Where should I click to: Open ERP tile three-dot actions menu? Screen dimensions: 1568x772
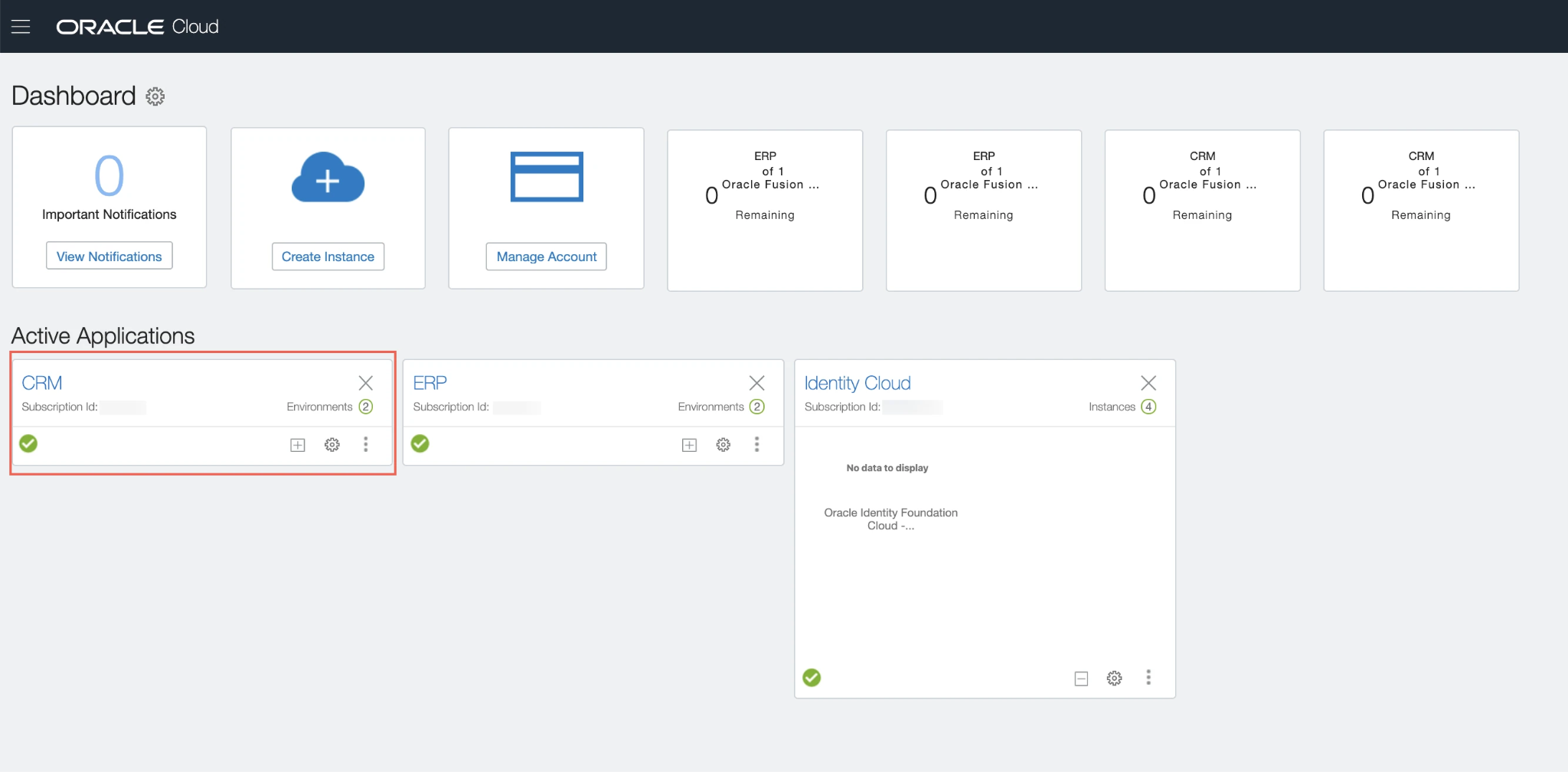pos(757,444)
